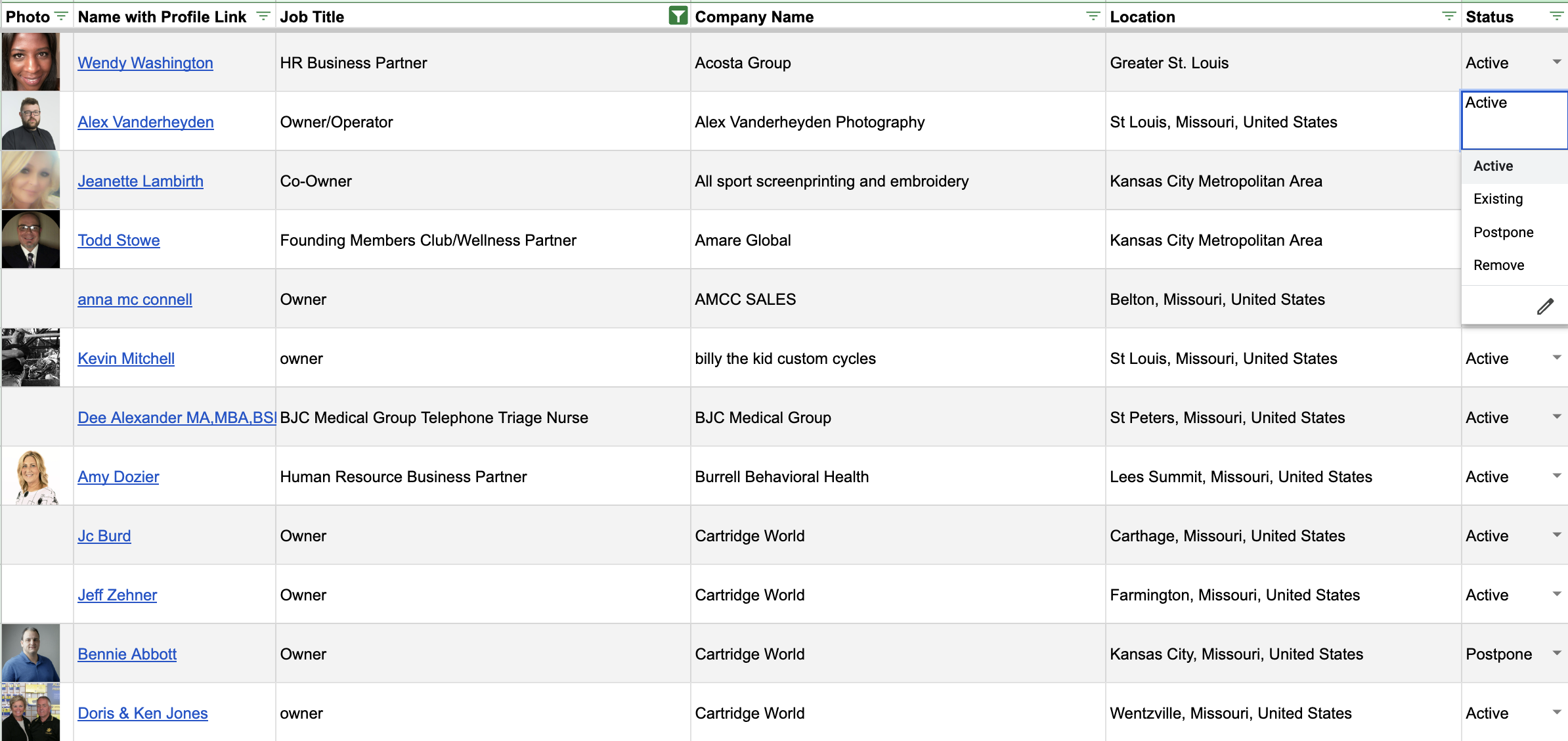Expand status dropdown for Dee Alexander
This screenshot has height=741, width=1568.
[x=1556, y=417]
